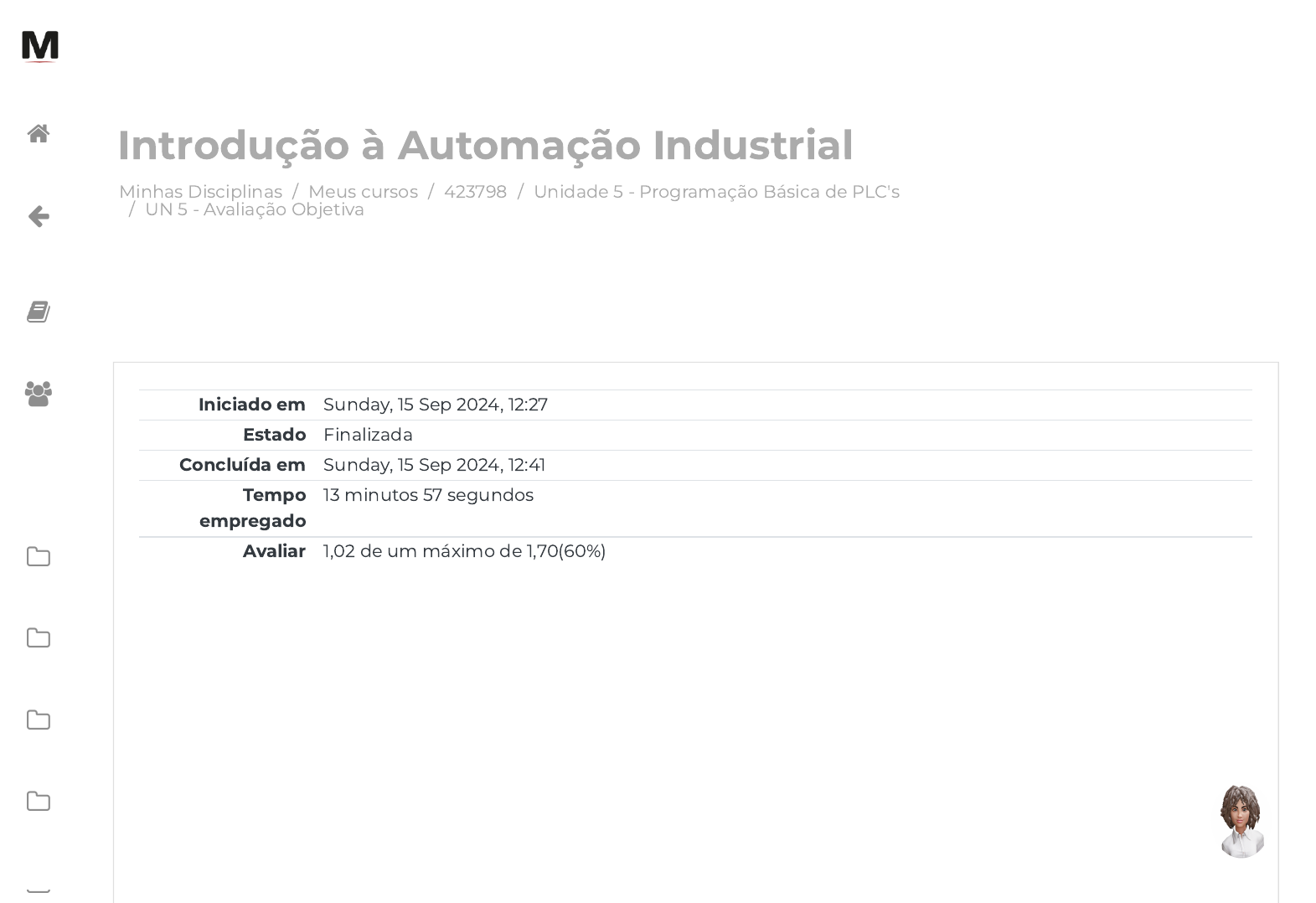Open the virtual assistant avatar

point(1241,821)
